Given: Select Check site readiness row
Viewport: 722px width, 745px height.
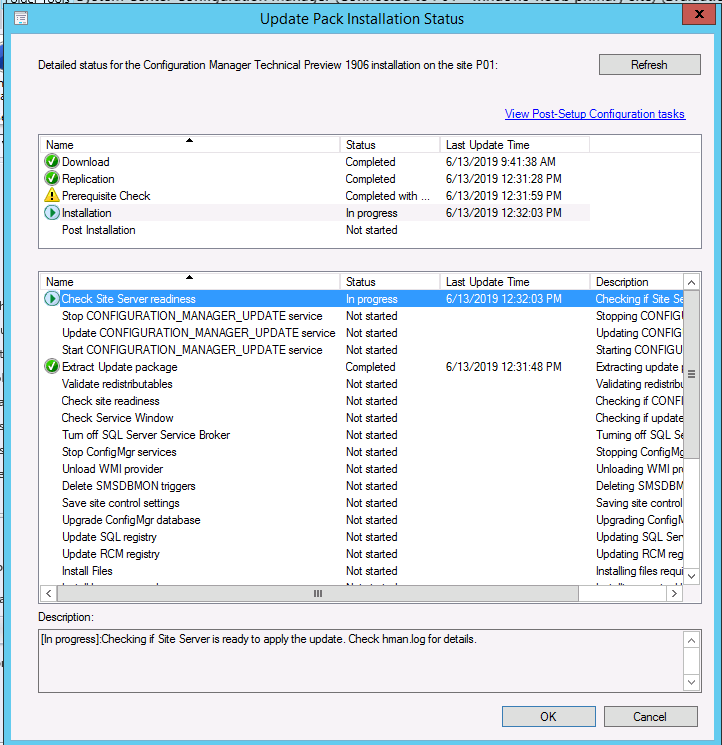Looking at the screenshot, I should [x=362, y=401].
